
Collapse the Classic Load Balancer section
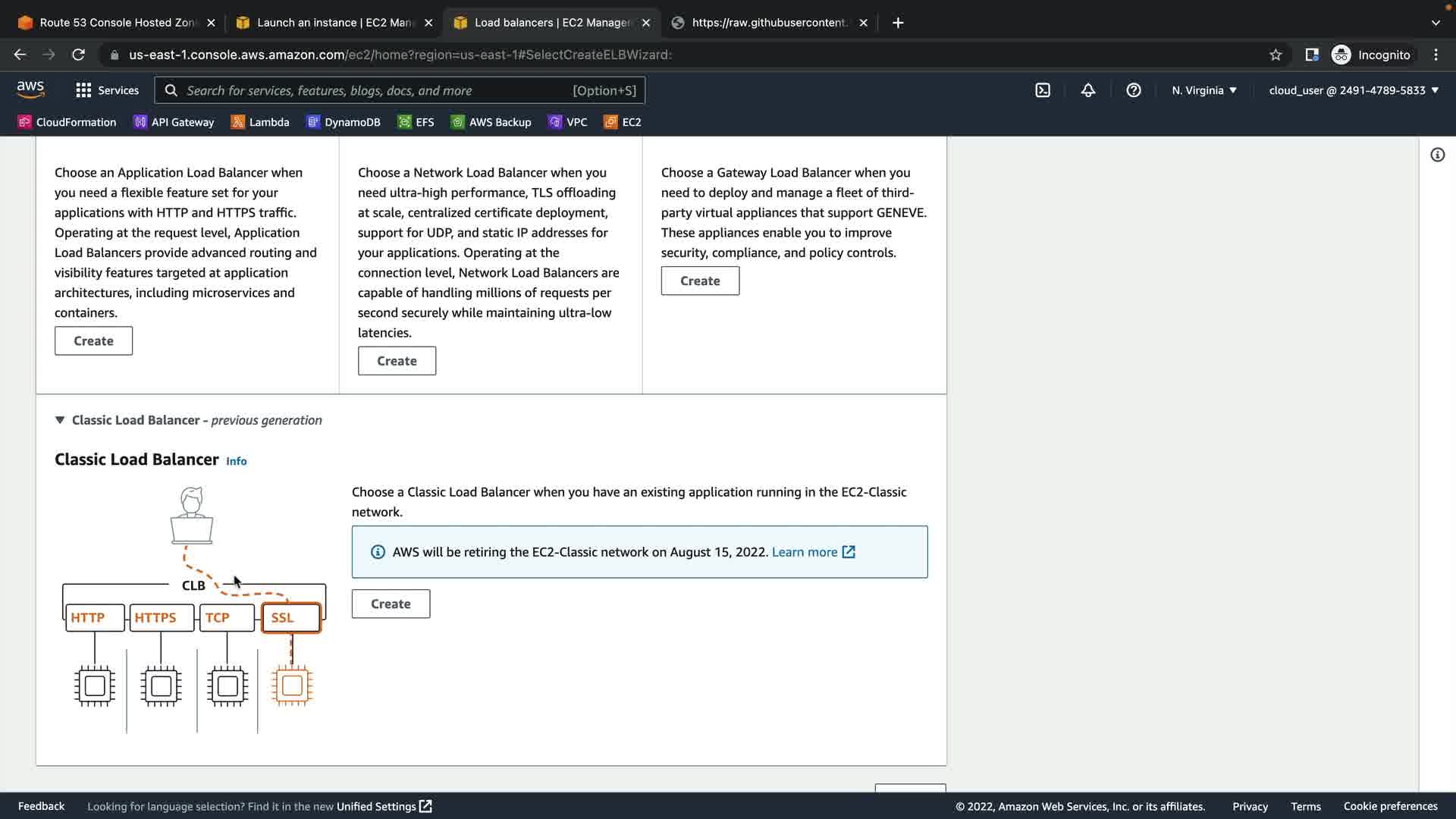pos(60,420)
